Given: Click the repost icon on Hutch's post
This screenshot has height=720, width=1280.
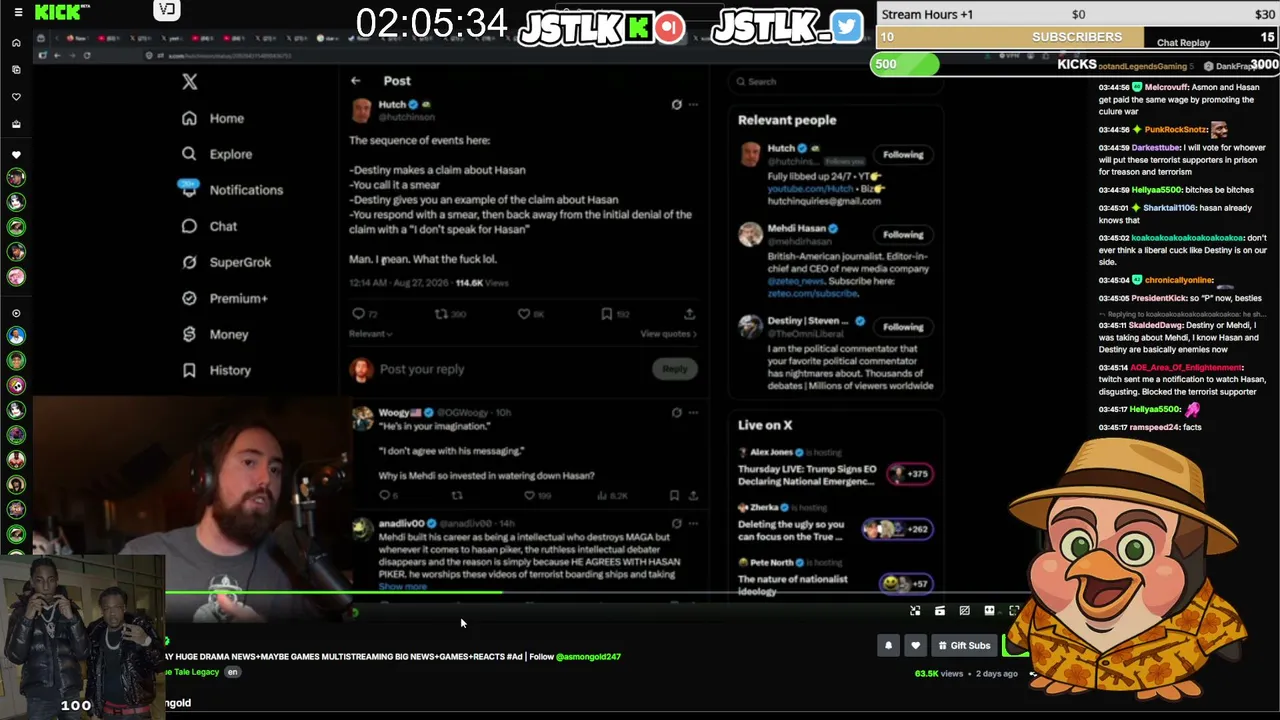Looking at the screenshot, I should click(x=441, y=314).
